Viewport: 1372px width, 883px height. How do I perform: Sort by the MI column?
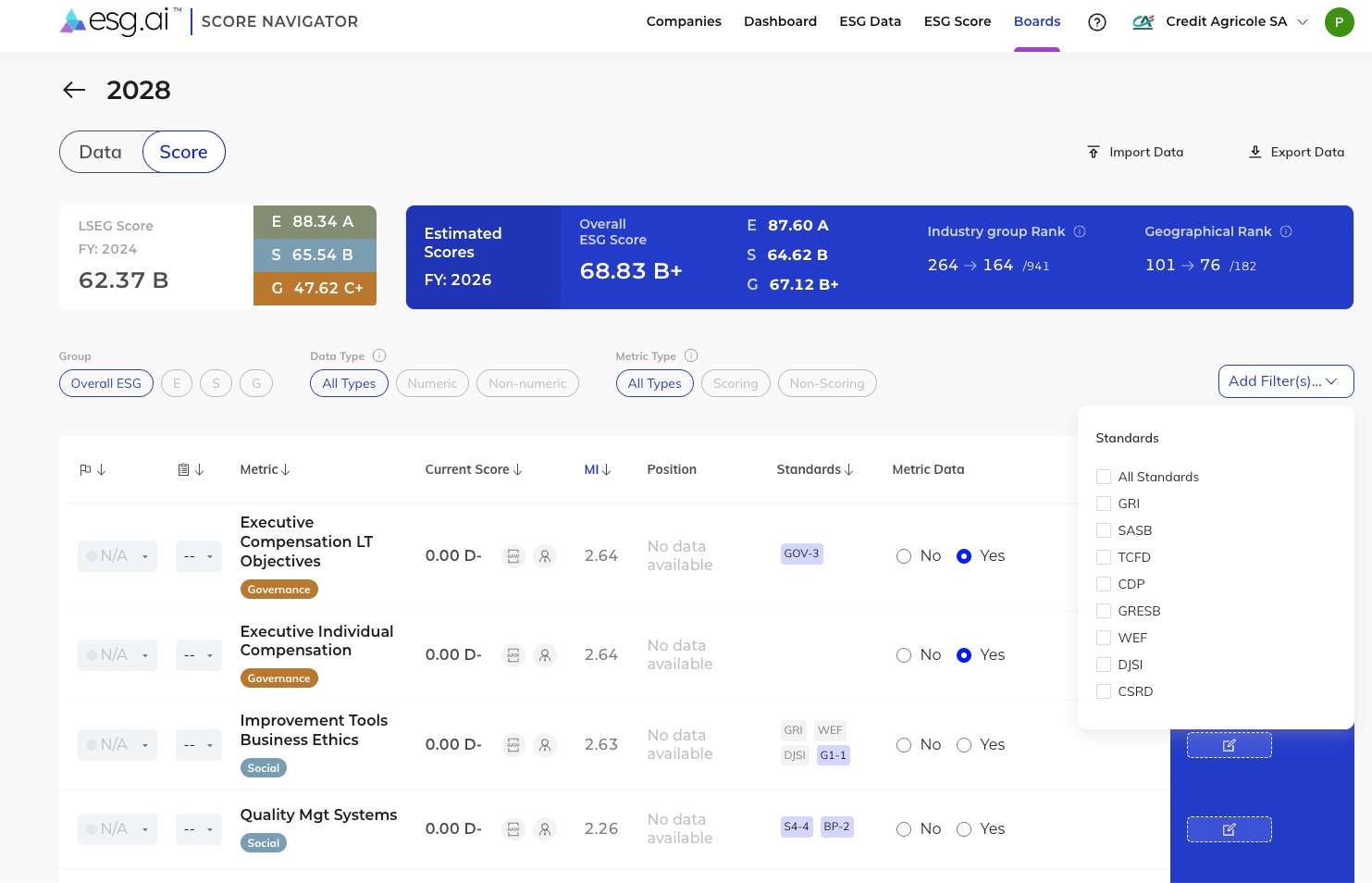pos(597,469)
